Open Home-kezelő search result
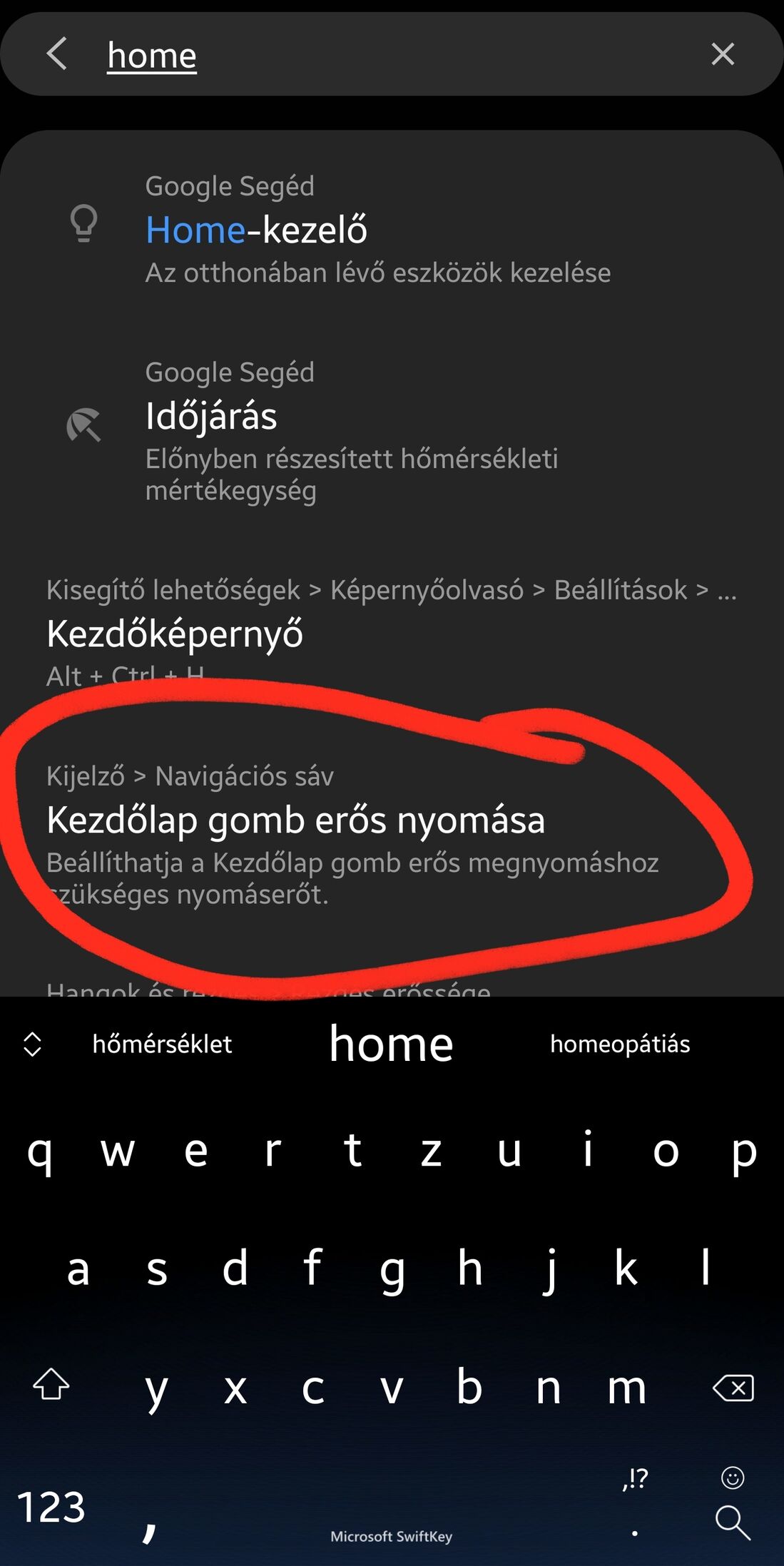This screenshot has height=1566, width=784. (x=392, y=230)
